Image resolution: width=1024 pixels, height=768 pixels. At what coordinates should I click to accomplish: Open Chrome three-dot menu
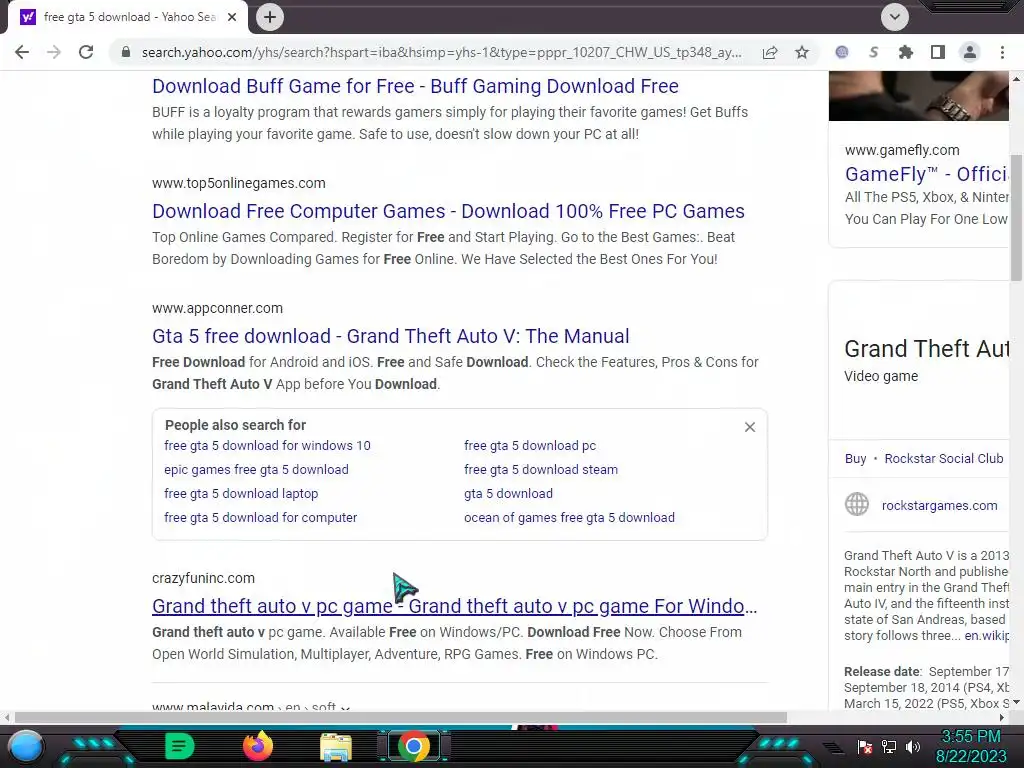tap(1002, 52)
